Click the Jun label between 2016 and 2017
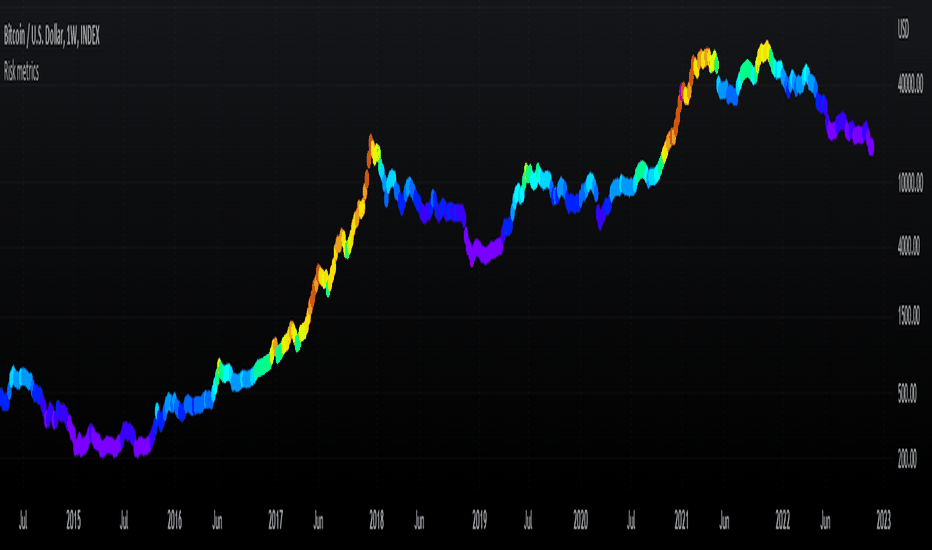 point(218,520)
